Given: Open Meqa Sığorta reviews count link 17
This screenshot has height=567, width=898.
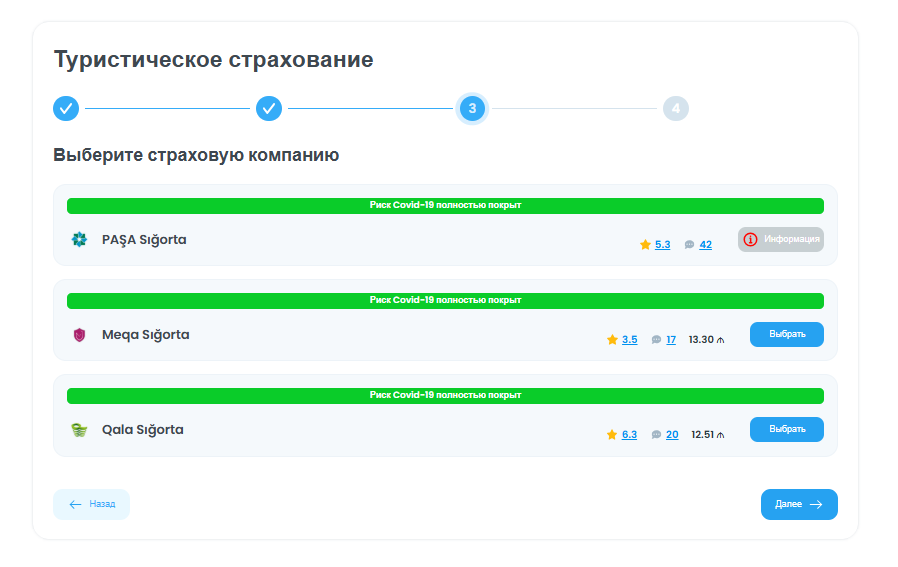Looking at the screenshot, I should pos(671,340).
